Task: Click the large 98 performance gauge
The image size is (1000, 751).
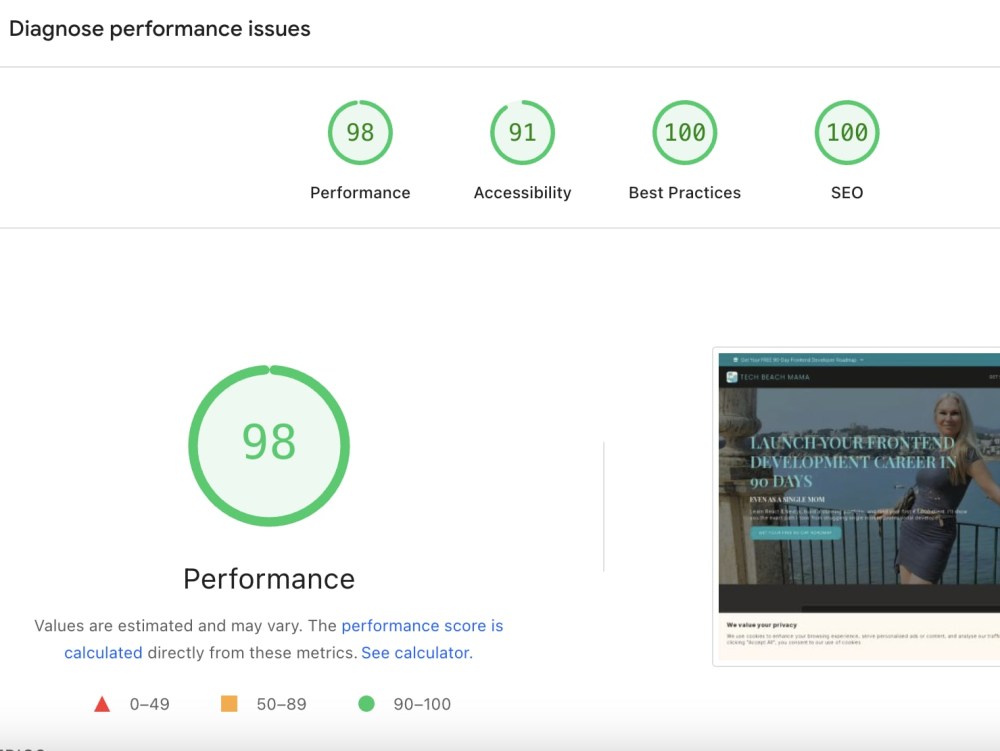Action: click(x=269, y=446)
